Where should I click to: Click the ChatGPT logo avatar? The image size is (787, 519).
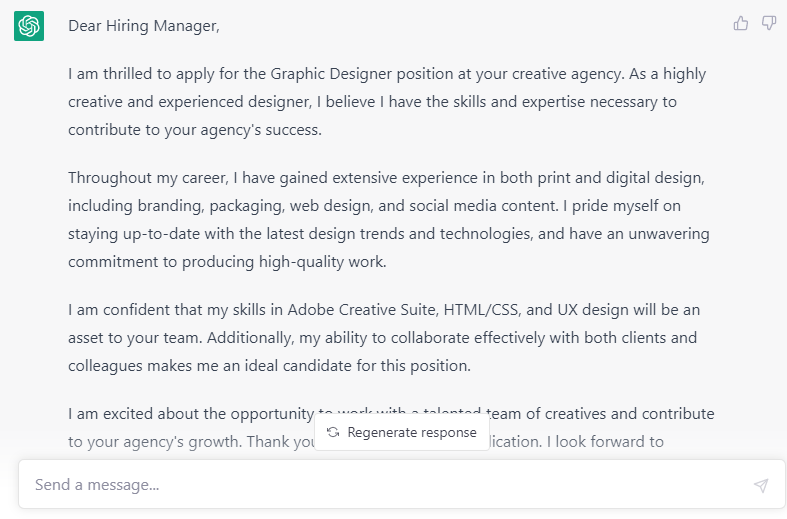point(28,26)
